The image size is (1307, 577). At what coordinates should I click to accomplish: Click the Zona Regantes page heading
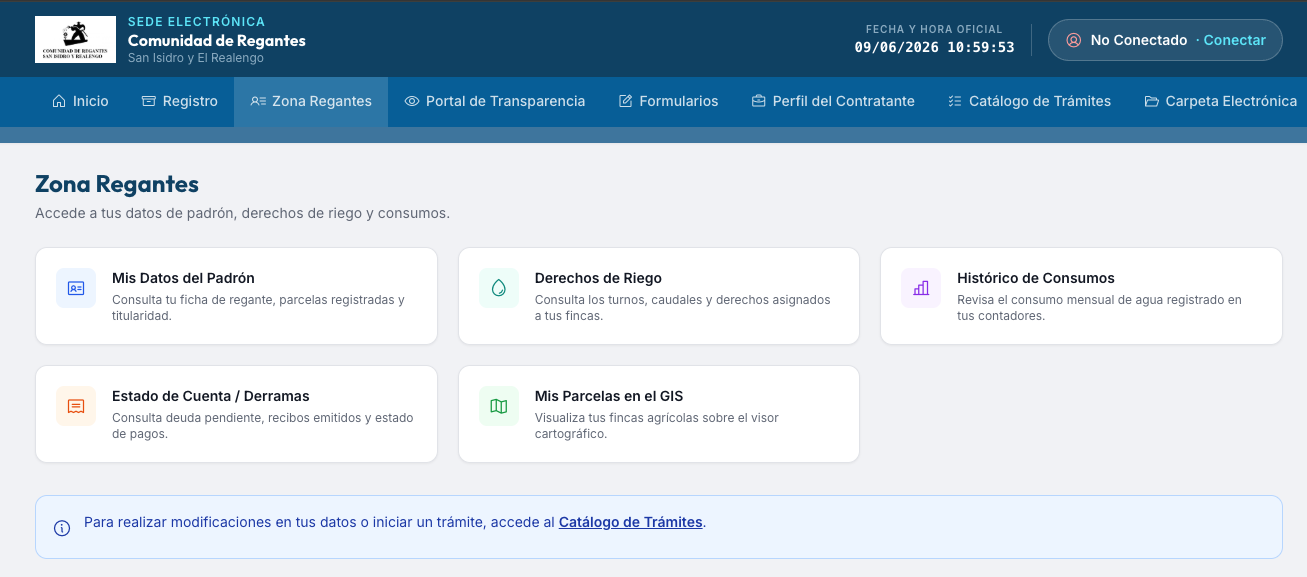click(117, 184)
